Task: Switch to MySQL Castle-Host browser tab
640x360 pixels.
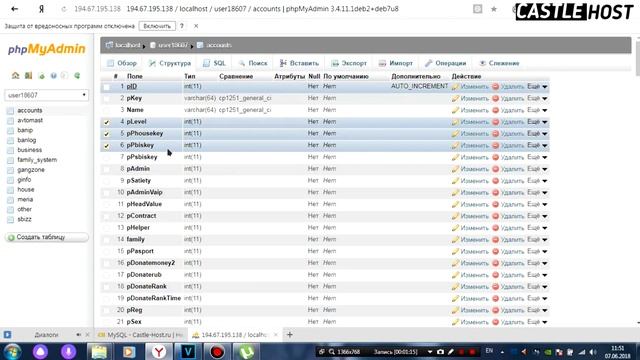Action: [141, 335]
